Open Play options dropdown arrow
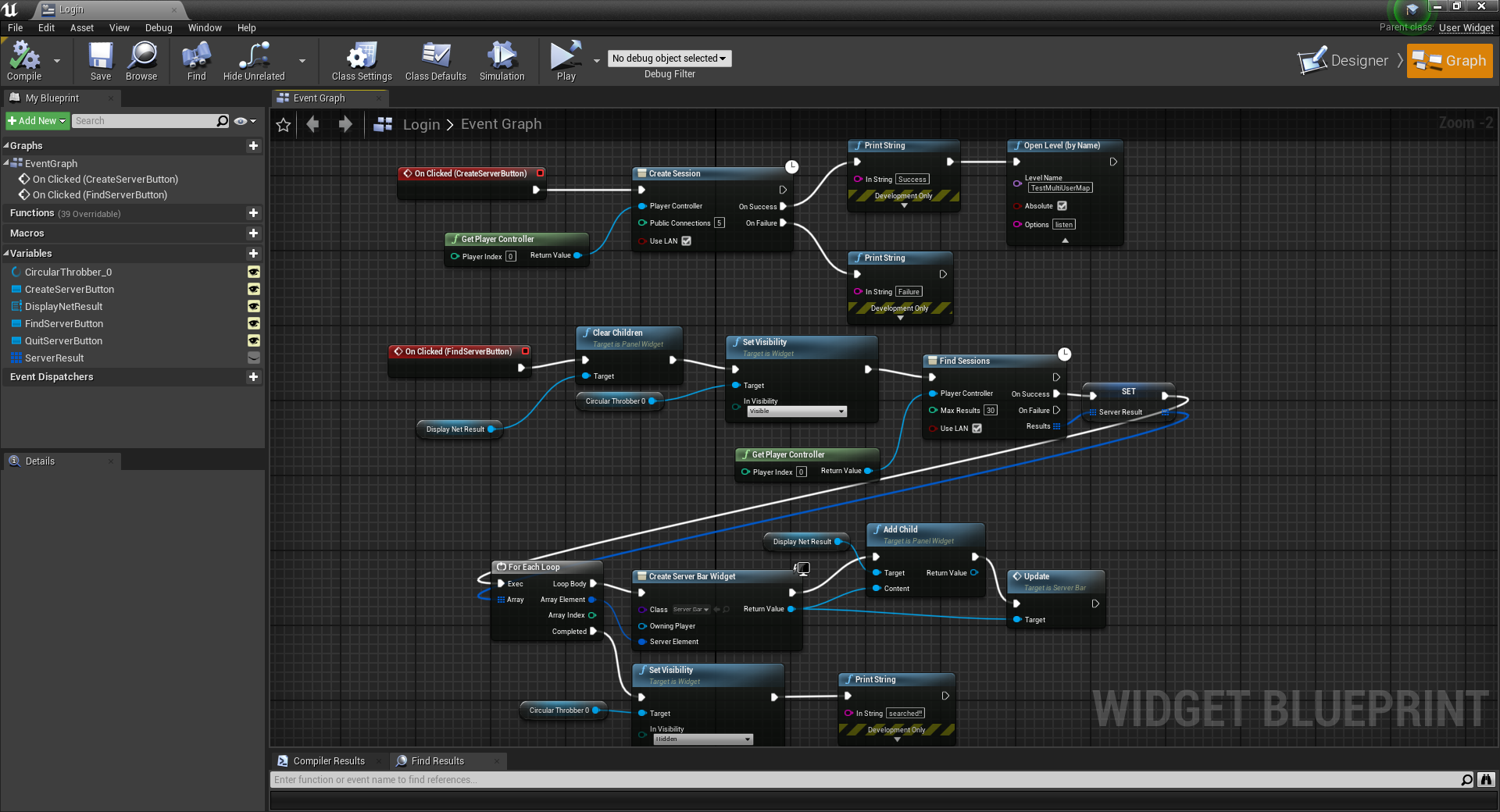The image size is (1500, 812). click(x=596, y=60)
